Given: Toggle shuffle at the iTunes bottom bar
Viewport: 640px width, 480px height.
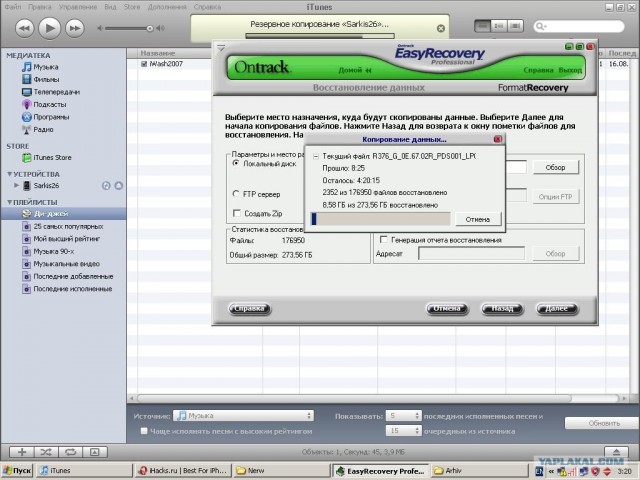Looking at the screenshot, I should point(46,452).
